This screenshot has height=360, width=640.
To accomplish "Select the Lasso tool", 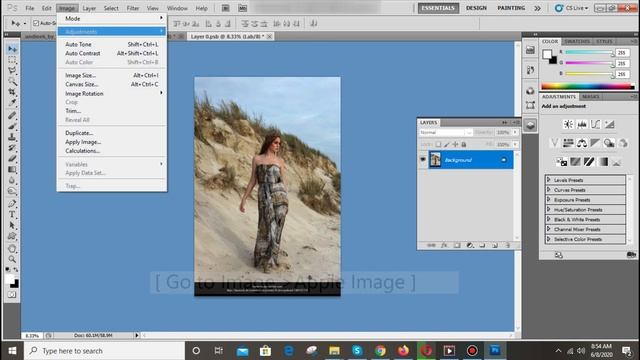I will pyautogui.click(x=12, y=71).
